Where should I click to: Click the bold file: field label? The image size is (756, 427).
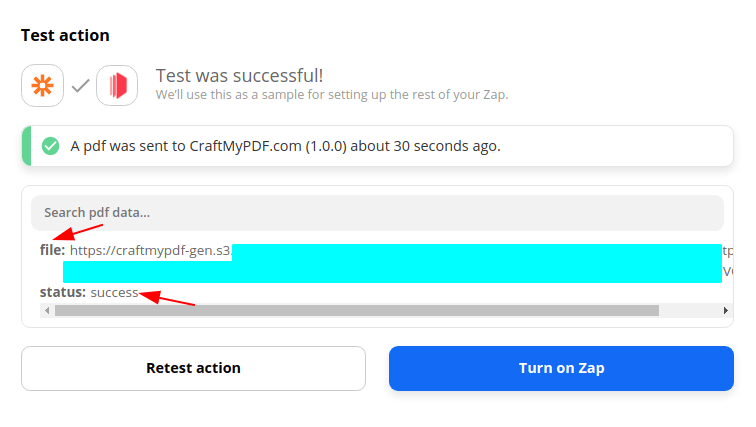click(x=52, y=250)
